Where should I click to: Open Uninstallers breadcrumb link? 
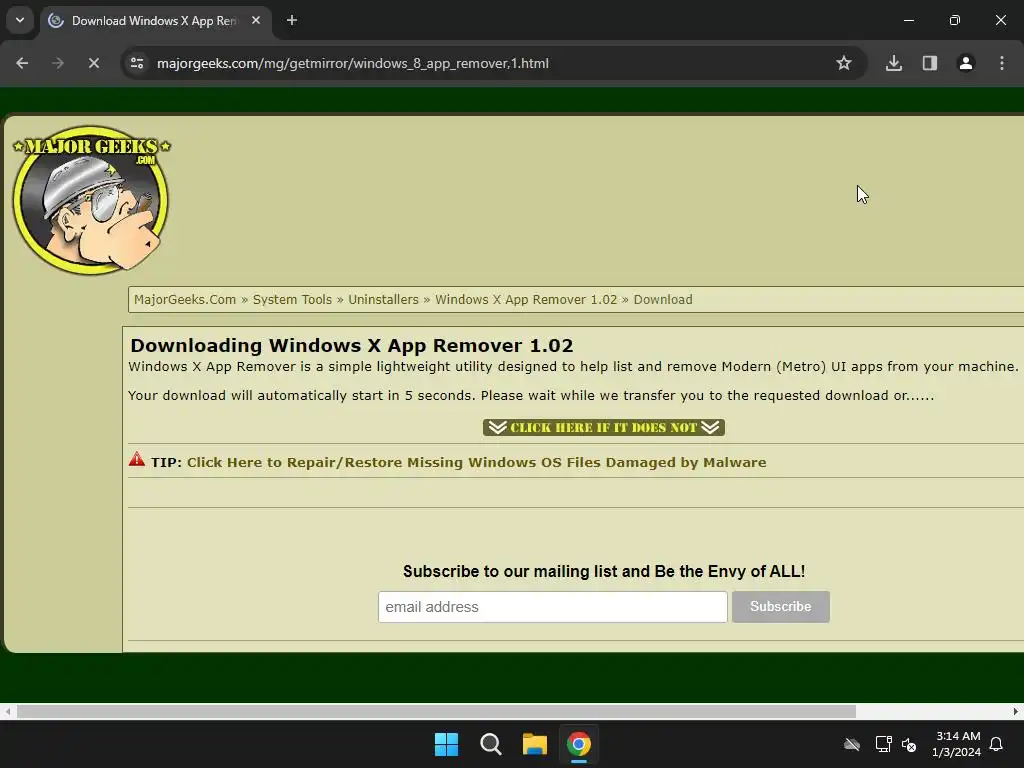[383, 300]
